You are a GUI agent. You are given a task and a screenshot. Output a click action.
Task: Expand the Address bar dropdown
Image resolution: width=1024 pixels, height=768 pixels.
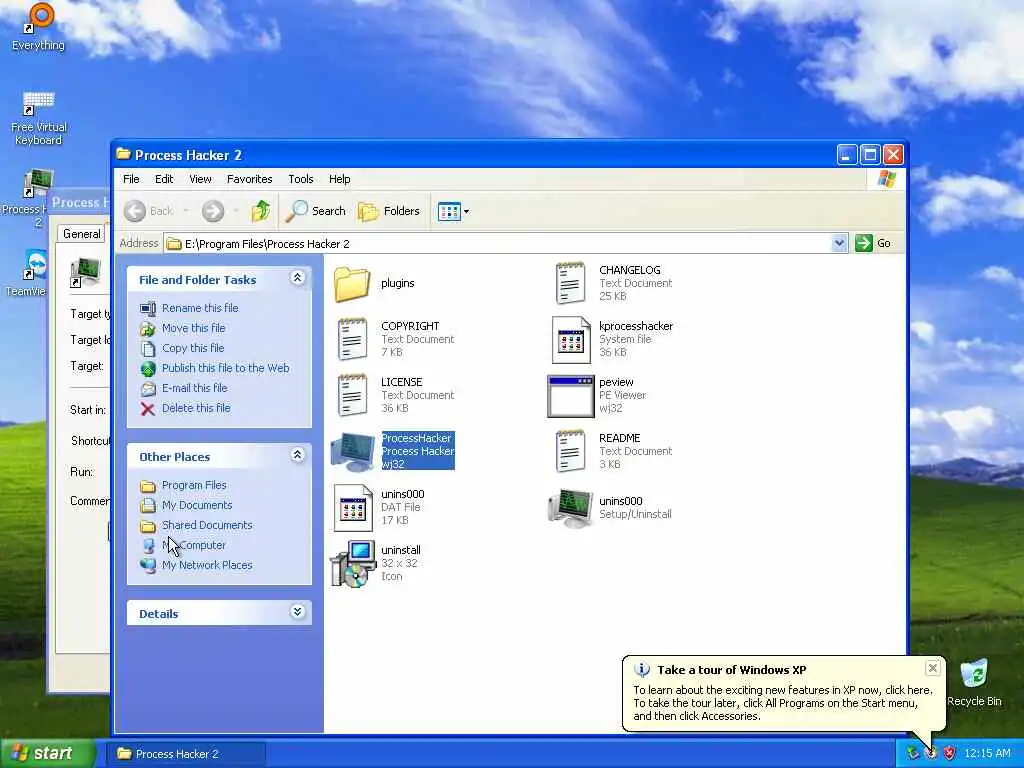839,244
